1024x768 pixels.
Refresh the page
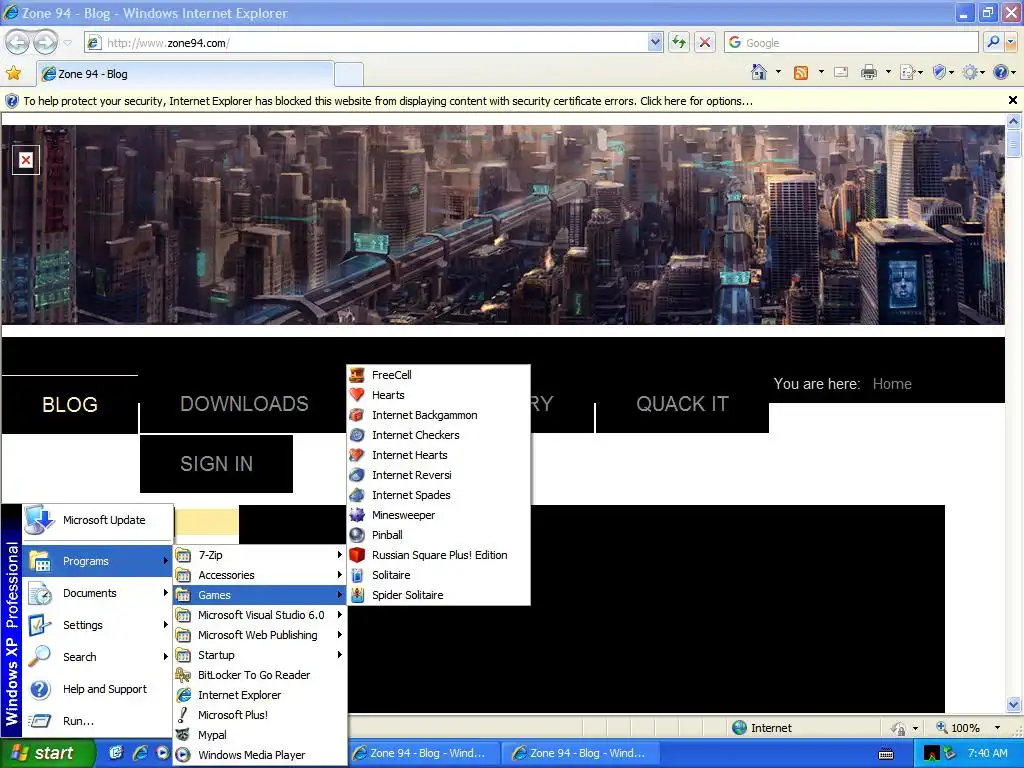[679, 42]
